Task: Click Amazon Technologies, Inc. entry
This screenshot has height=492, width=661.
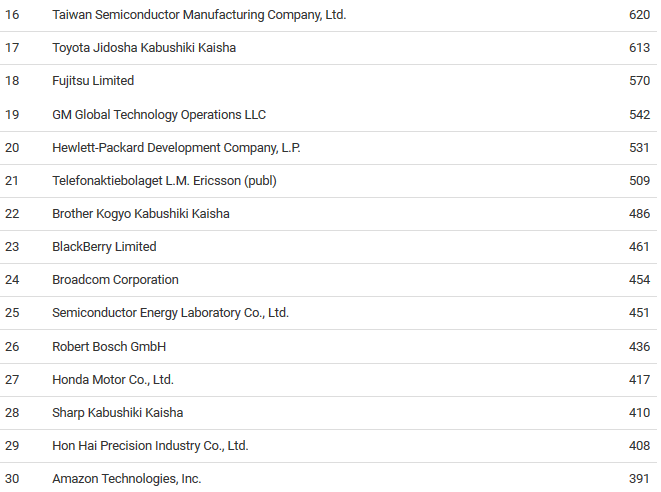Action: pyautogui.click(x=126, y=479)
